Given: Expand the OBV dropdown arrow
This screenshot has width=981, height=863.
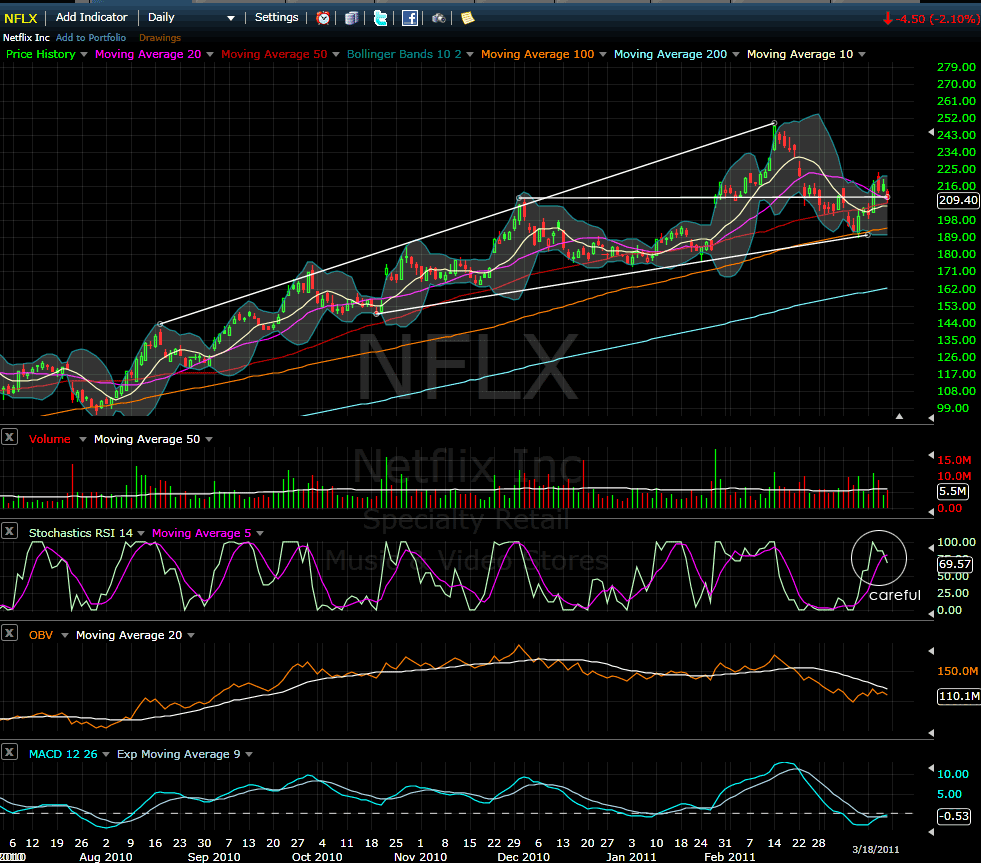Looking at the screenshot, I should (x=64, y=635).
